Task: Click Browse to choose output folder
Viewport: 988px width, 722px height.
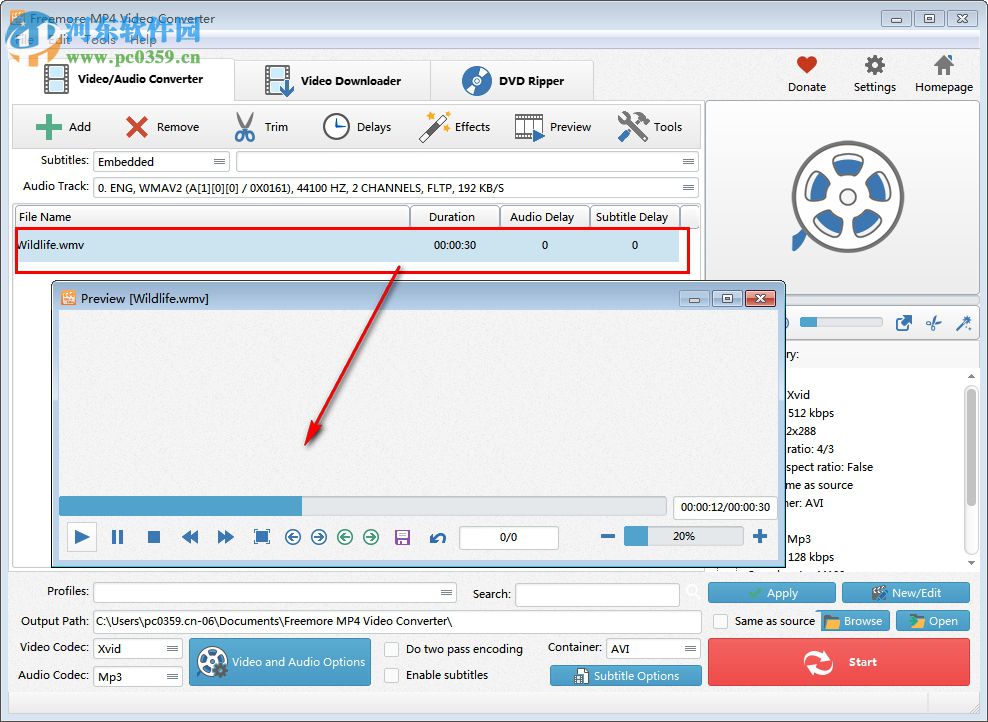Action: pyautogui.click(x=853, y=621)
